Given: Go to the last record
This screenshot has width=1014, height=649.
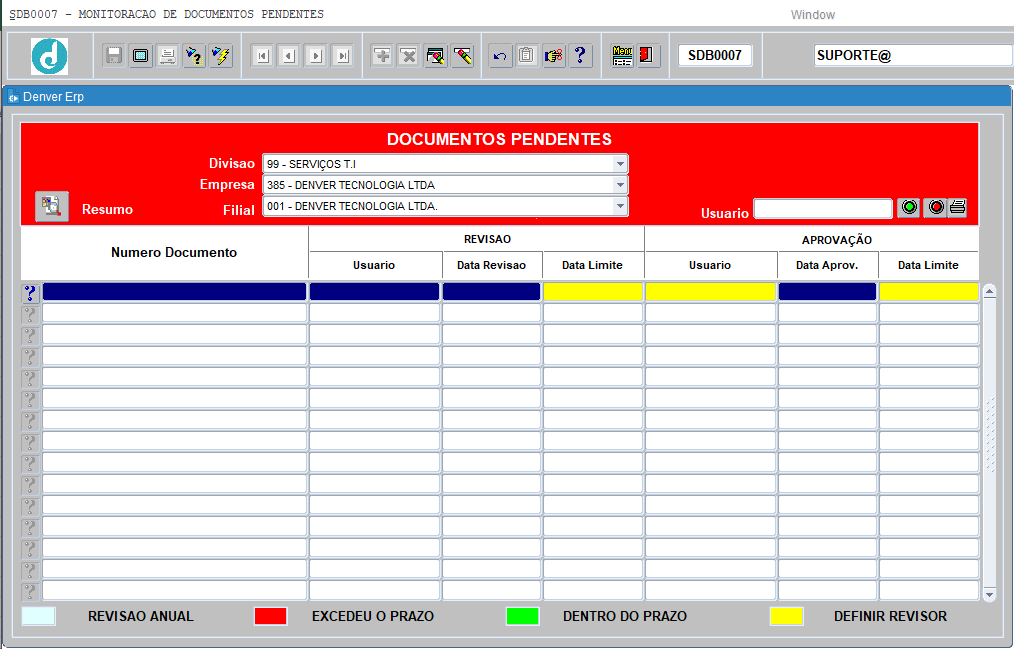Looking at the screenshot, I should point(342,56).
